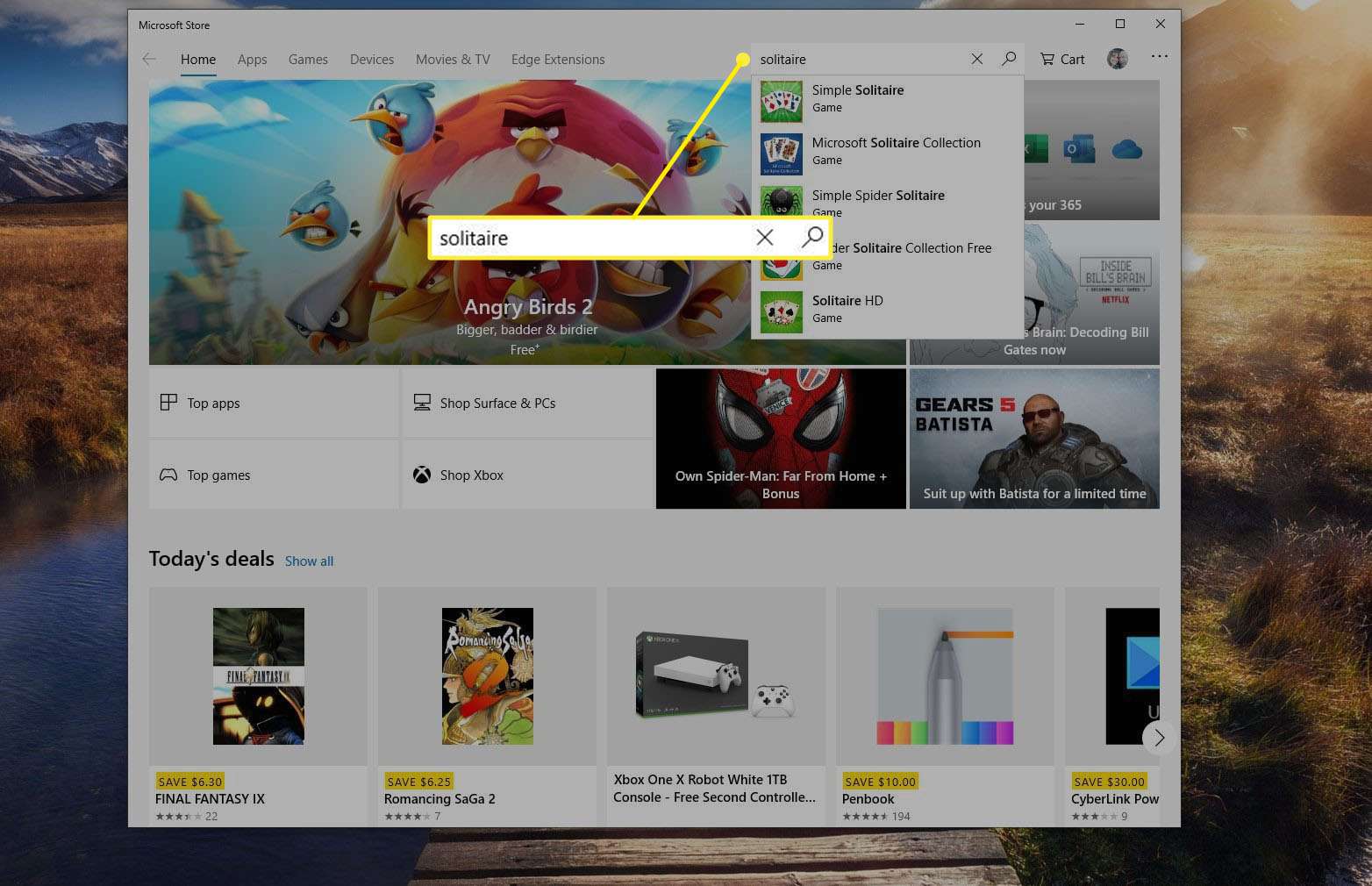Go back with the back arrow

click(149, 59)
